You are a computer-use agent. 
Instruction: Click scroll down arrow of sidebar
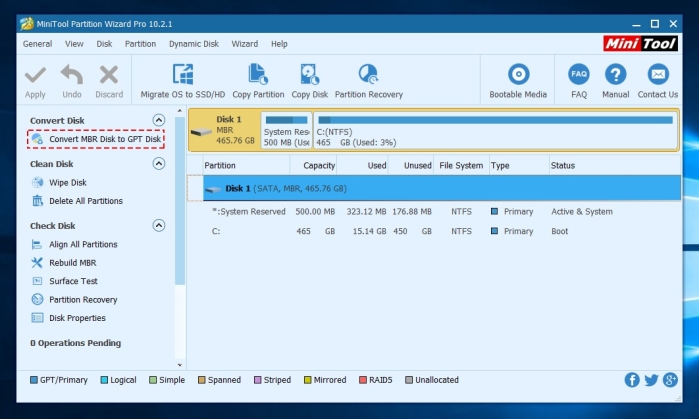click(x=180, y=364)
